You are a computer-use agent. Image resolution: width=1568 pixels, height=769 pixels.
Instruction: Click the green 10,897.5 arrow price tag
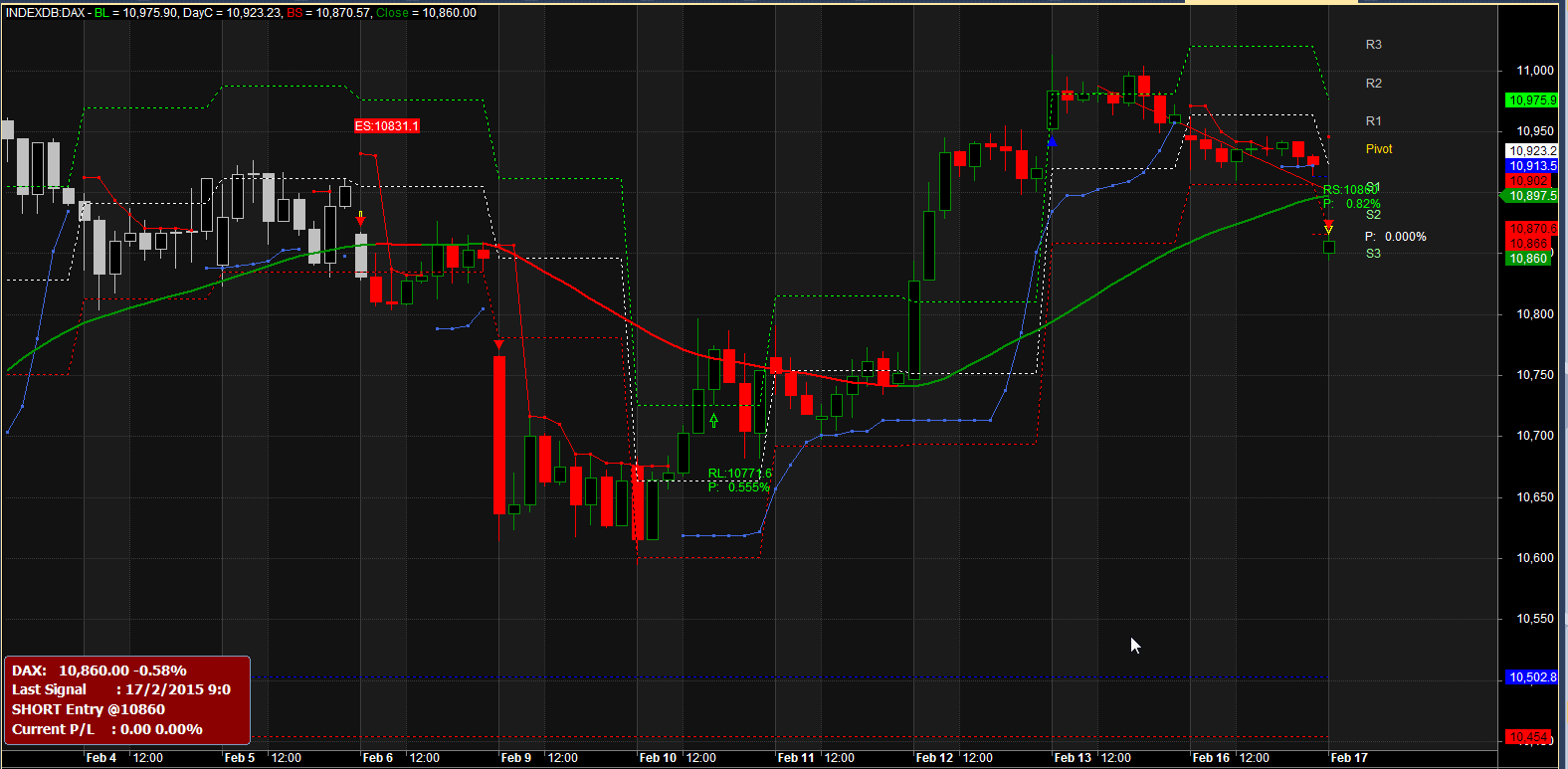(1528, 196)
